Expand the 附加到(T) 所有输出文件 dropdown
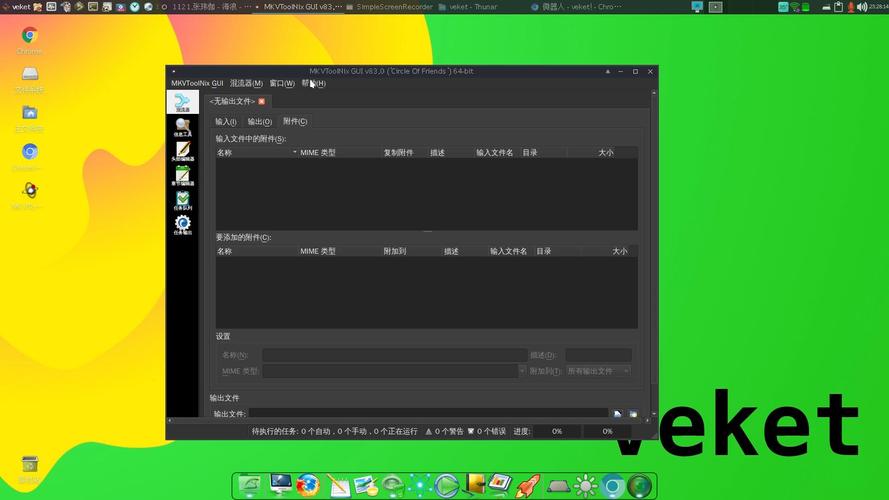Image resolution: width=889 pixels, height=500 pixels. pos(598,371)
